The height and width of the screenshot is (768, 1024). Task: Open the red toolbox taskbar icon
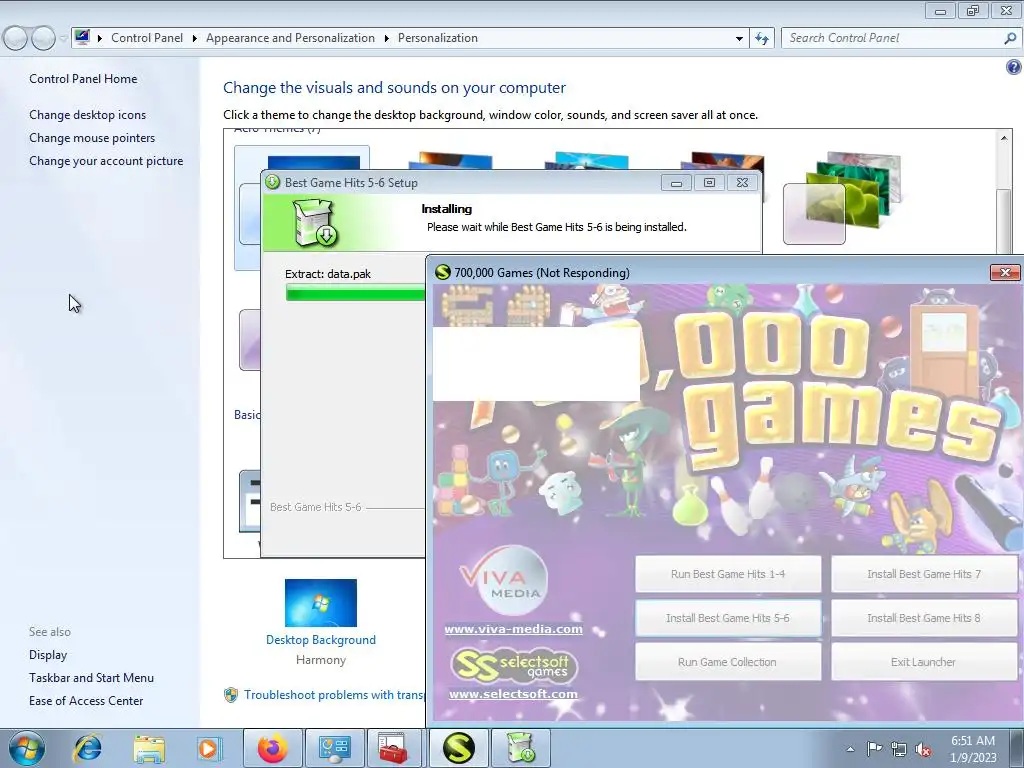[x=392, y=748]
